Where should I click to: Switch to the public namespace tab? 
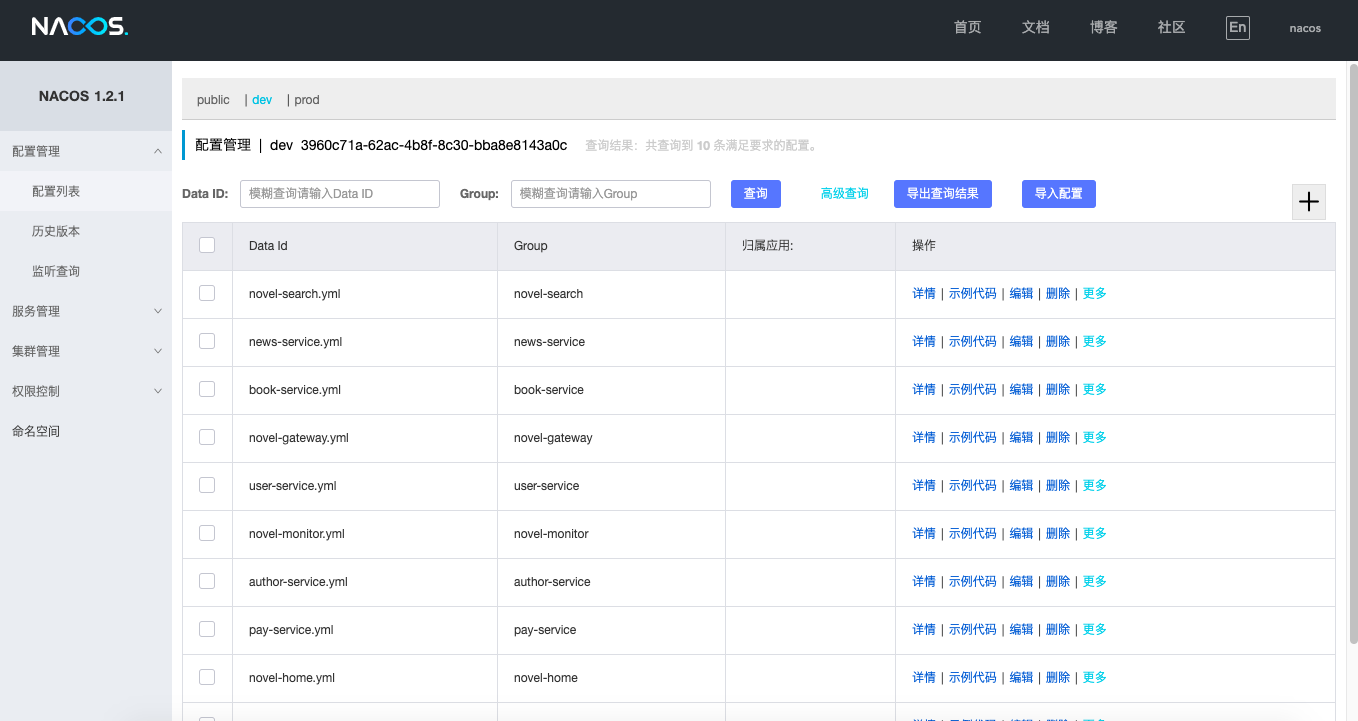click(x=213, y=100)
